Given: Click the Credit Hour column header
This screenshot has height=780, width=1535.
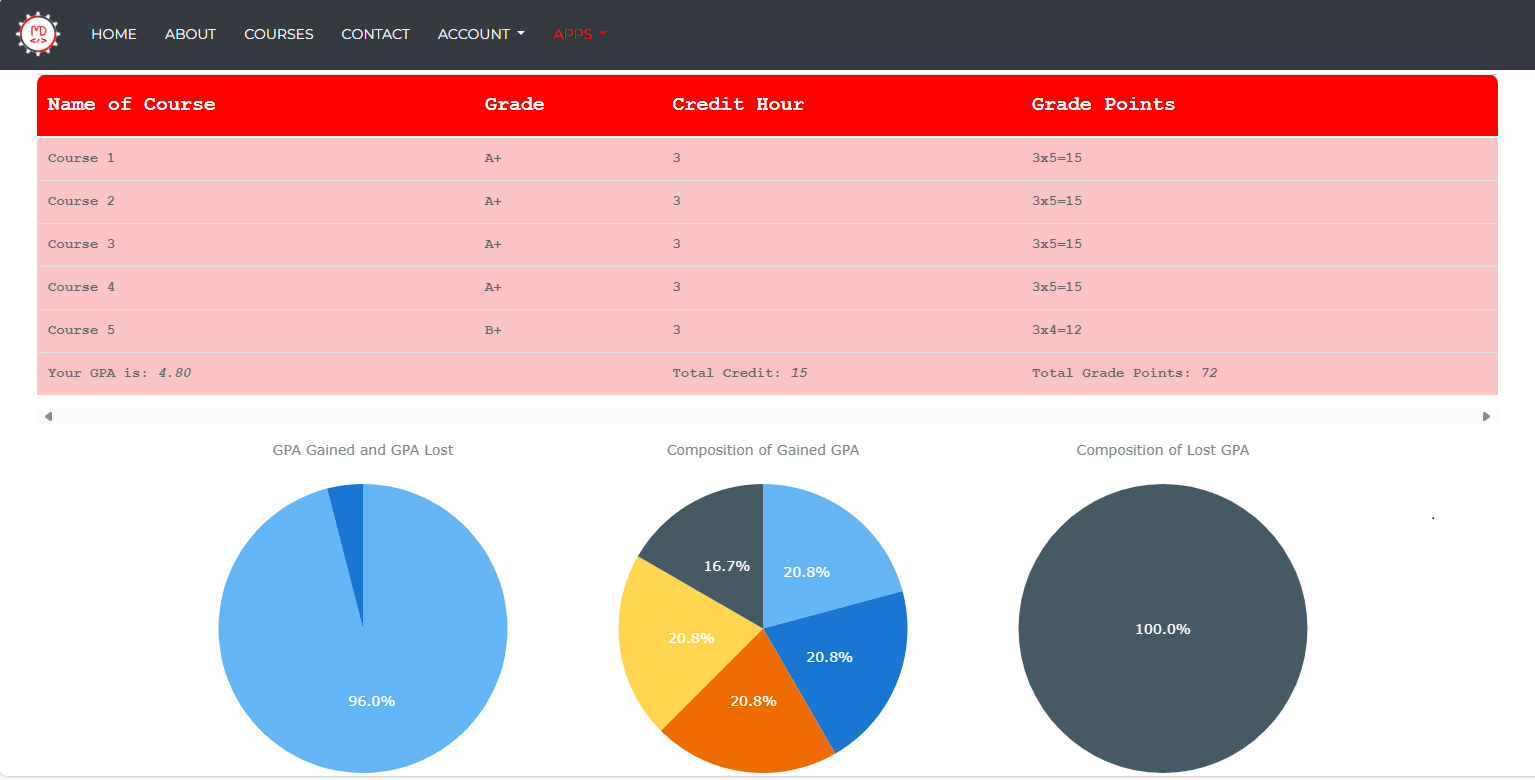Looking at the screenshot, I should [x=737, y=104].
